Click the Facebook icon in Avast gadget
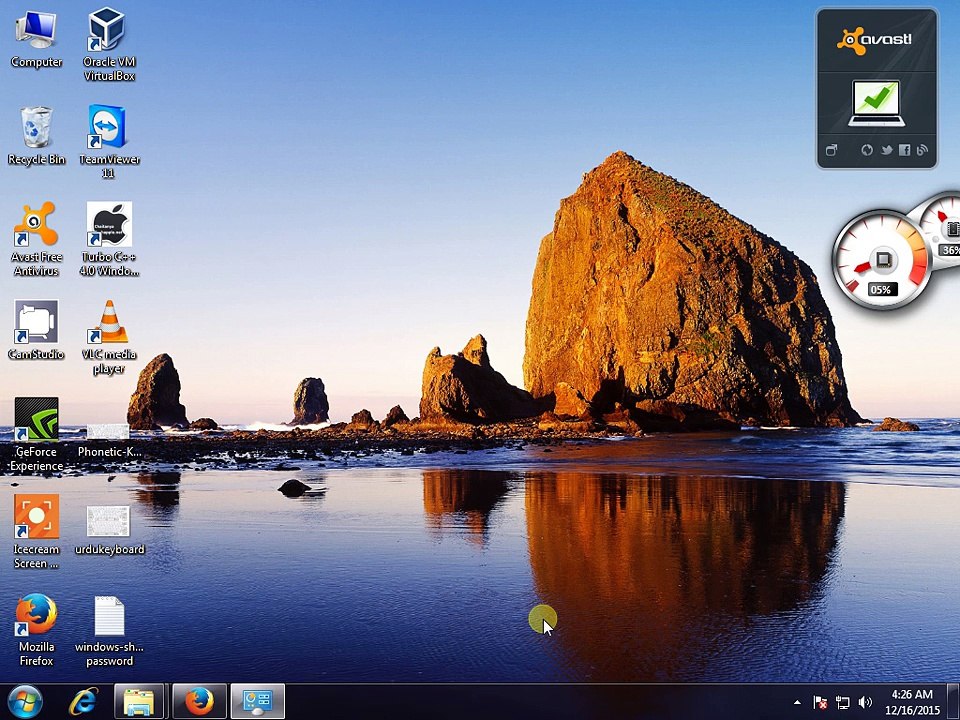The image size is (960, 720). pos(904,150)
